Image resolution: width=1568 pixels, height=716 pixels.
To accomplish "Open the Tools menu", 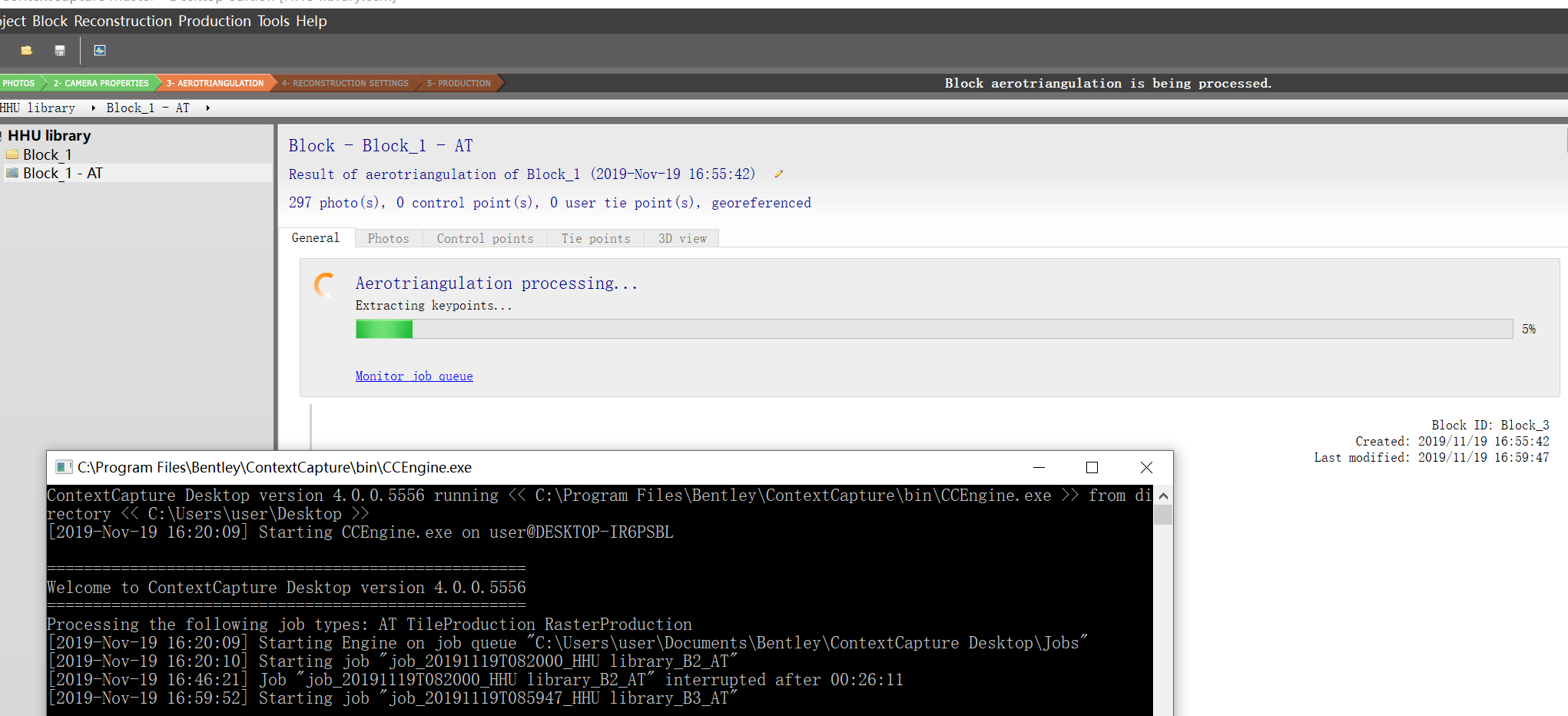I will (x=273, y=21).
